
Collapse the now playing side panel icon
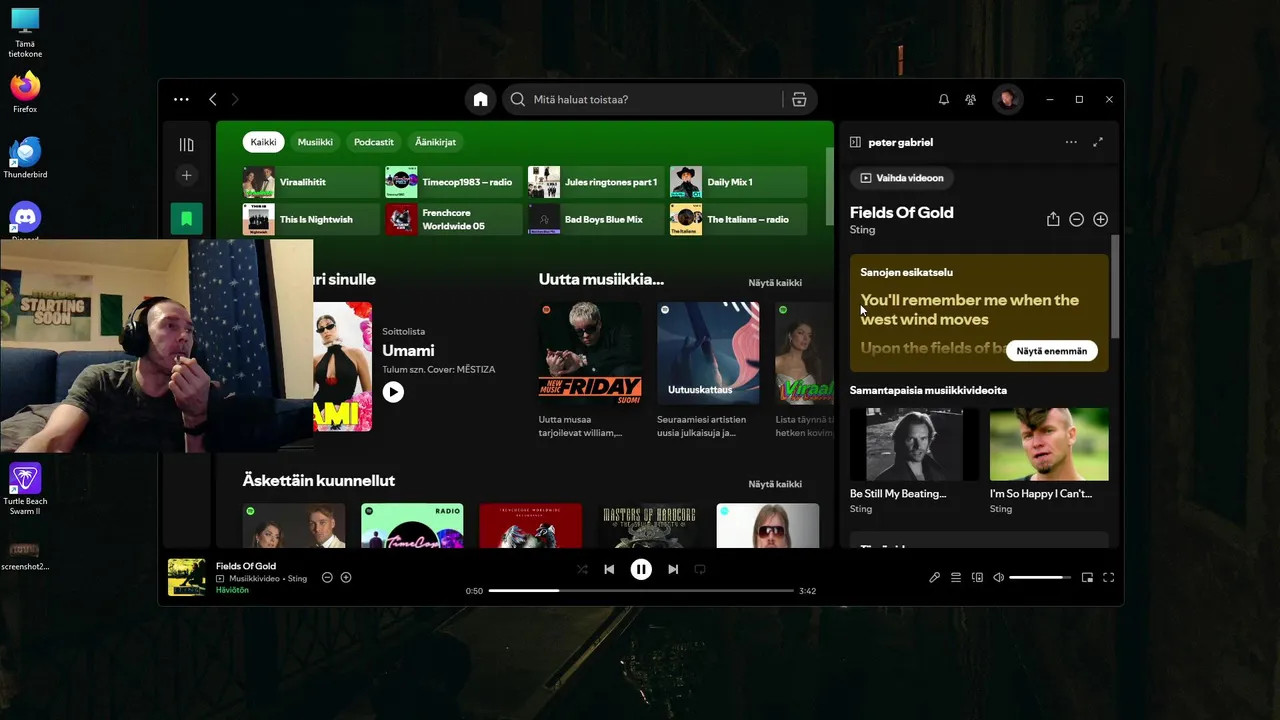(x=855, y=142)
